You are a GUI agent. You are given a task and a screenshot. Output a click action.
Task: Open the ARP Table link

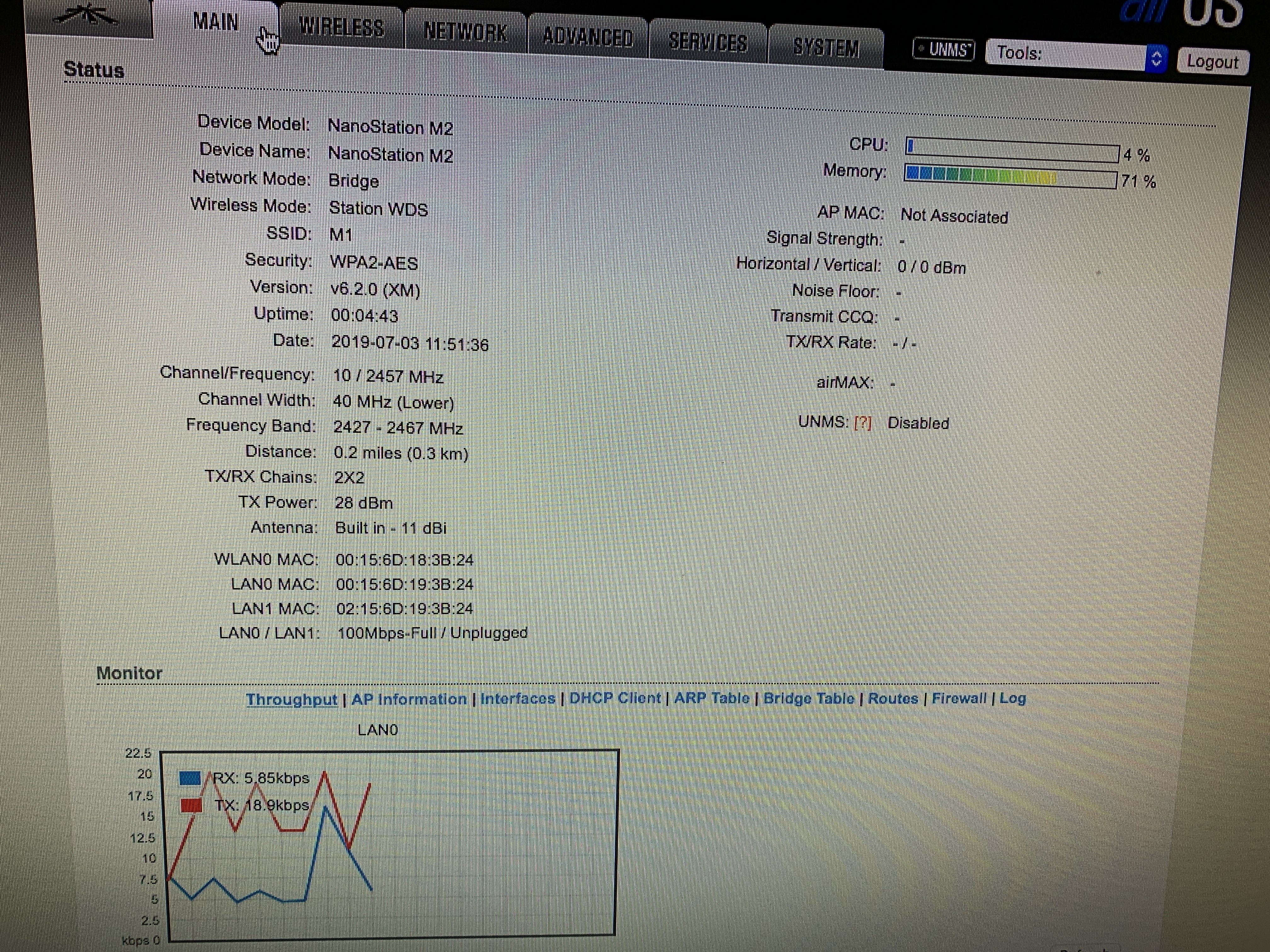[712, 698]
